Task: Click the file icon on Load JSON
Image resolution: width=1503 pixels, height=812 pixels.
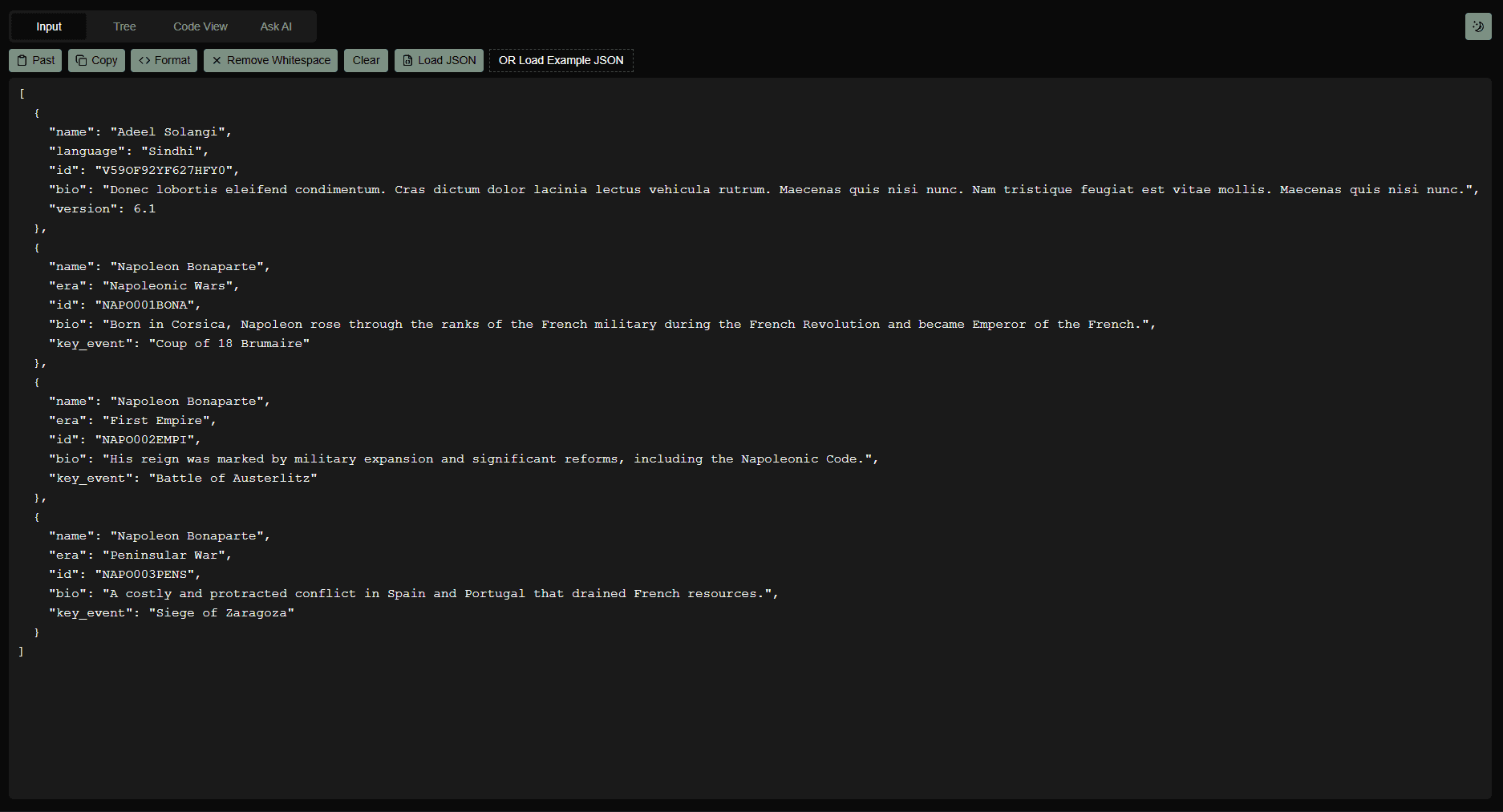Action: click(x=407, y=60)
